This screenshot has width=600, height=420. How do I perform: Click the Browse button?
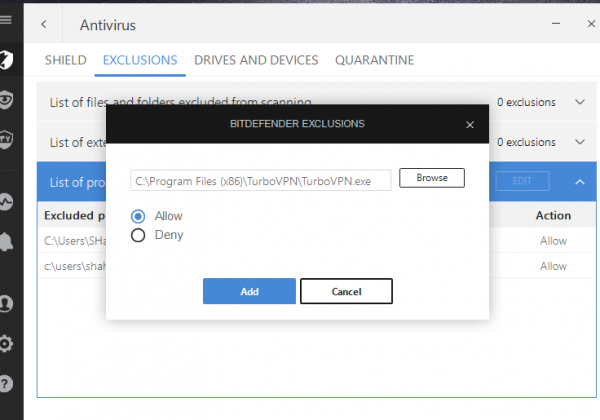(432, 178)
